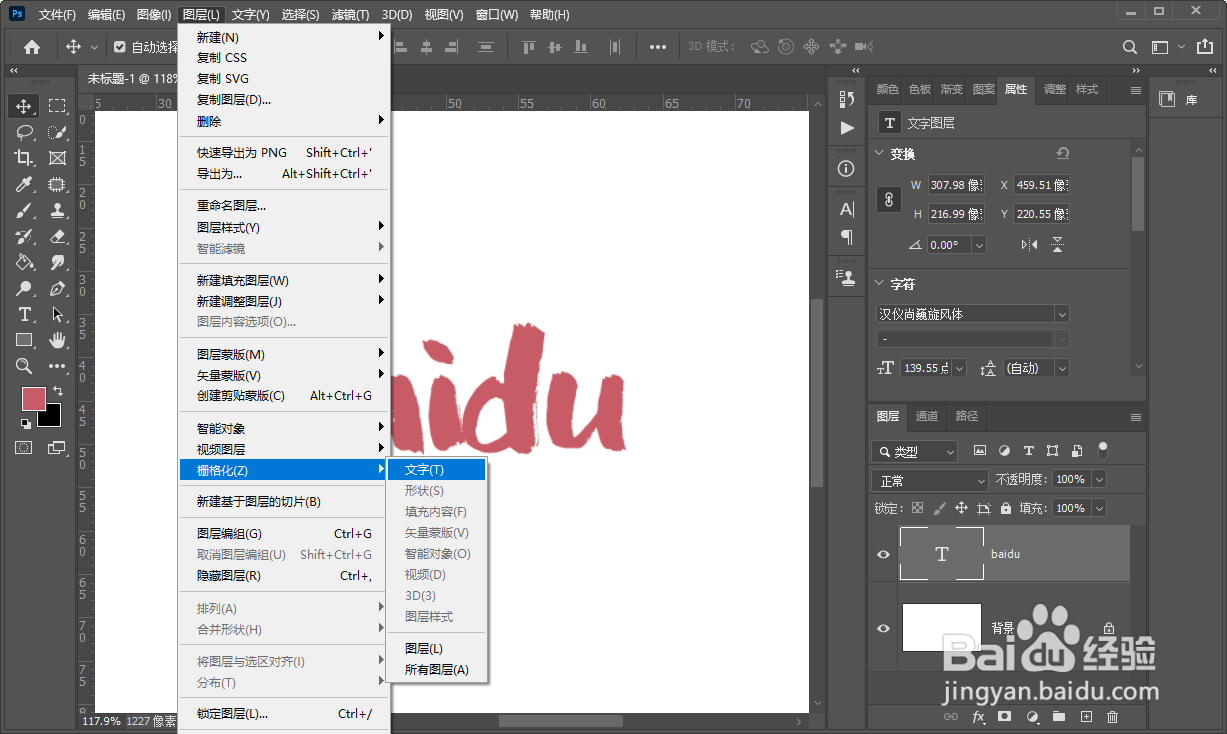Add layer style with fx icon
Screen dimensions: 1227x734
[x=979, y=717]
